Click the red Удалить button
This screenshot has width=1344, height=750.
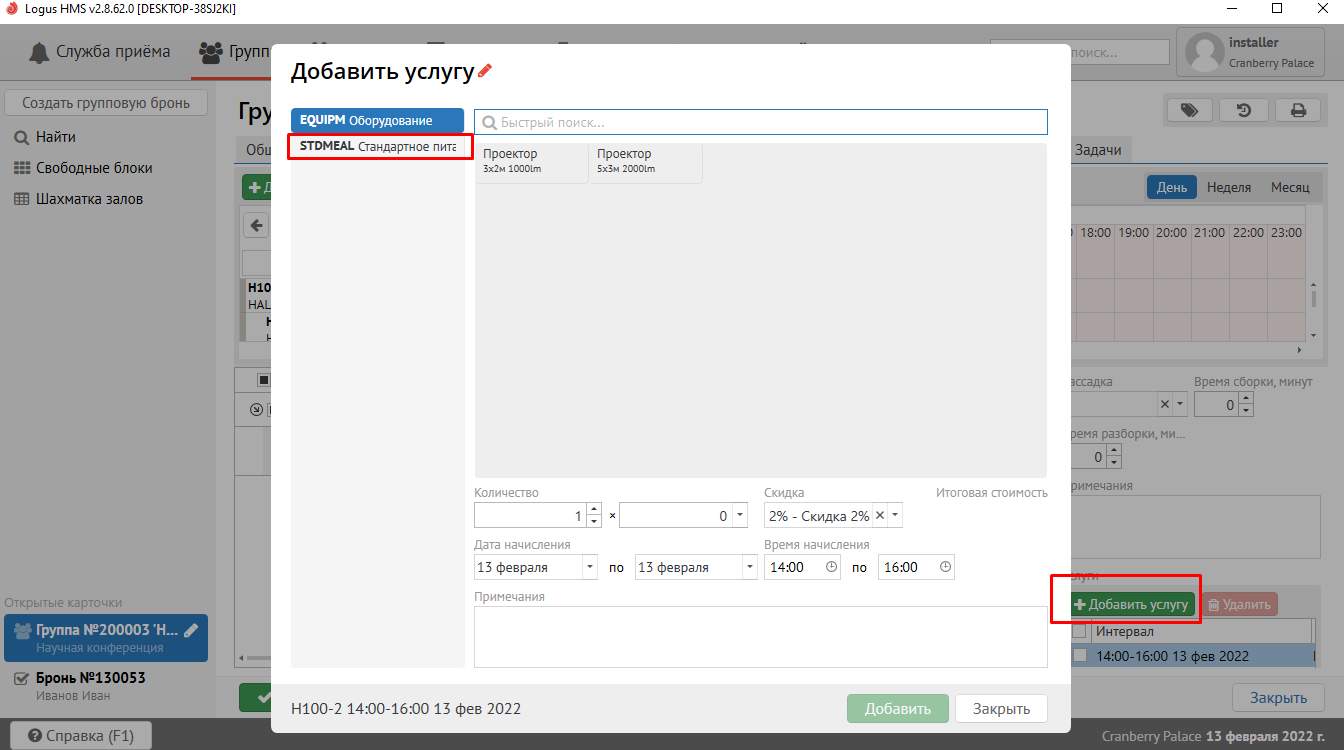click(1238, 604)
